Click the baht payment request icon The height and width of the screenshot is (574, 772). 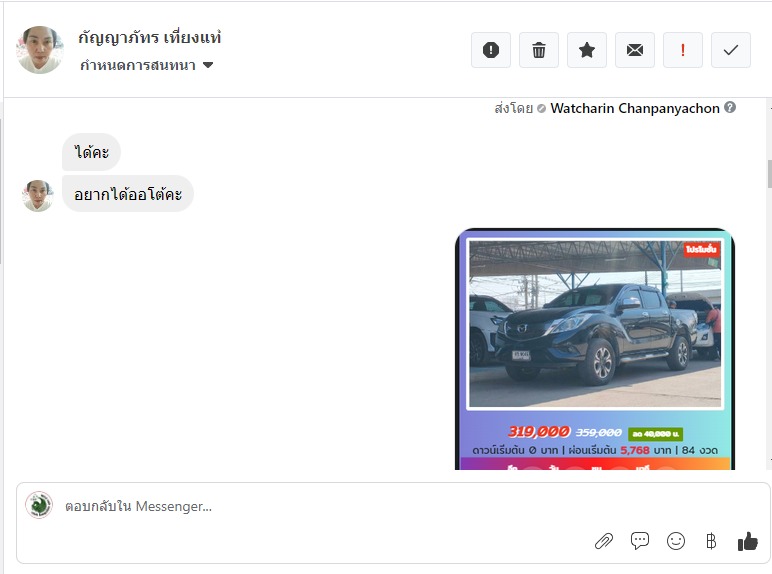click(711, 542)
